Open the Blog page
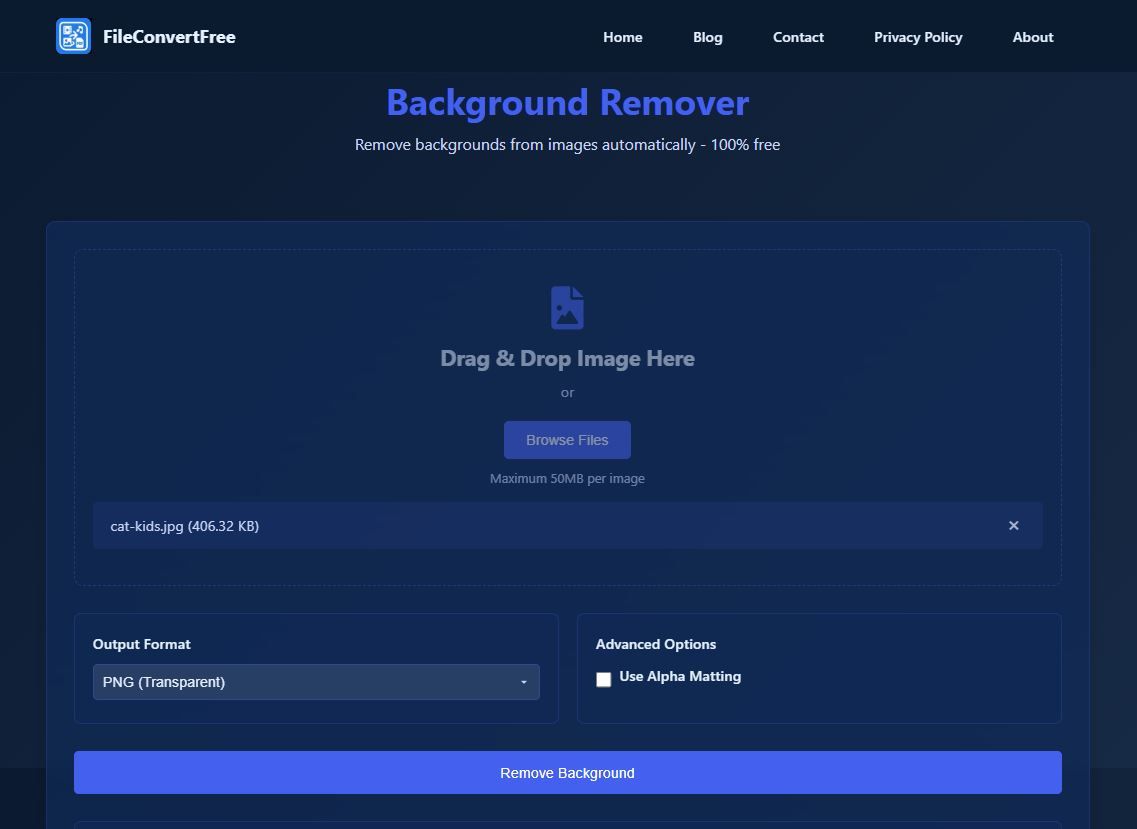The image size is (1137, 829). [707, 37]
